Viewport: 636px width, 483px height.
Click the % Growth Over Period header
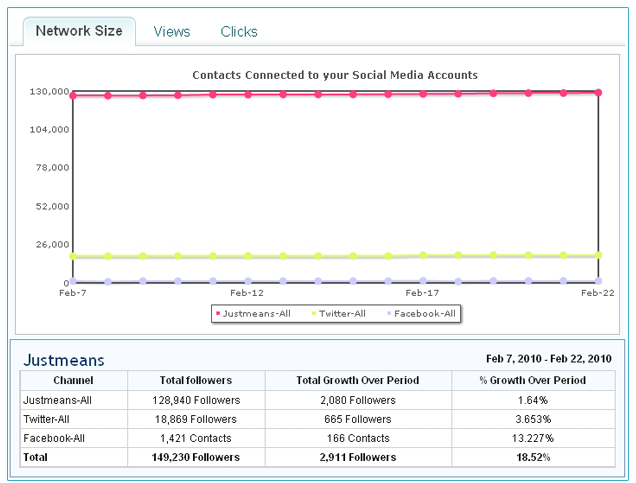(533, 380)
